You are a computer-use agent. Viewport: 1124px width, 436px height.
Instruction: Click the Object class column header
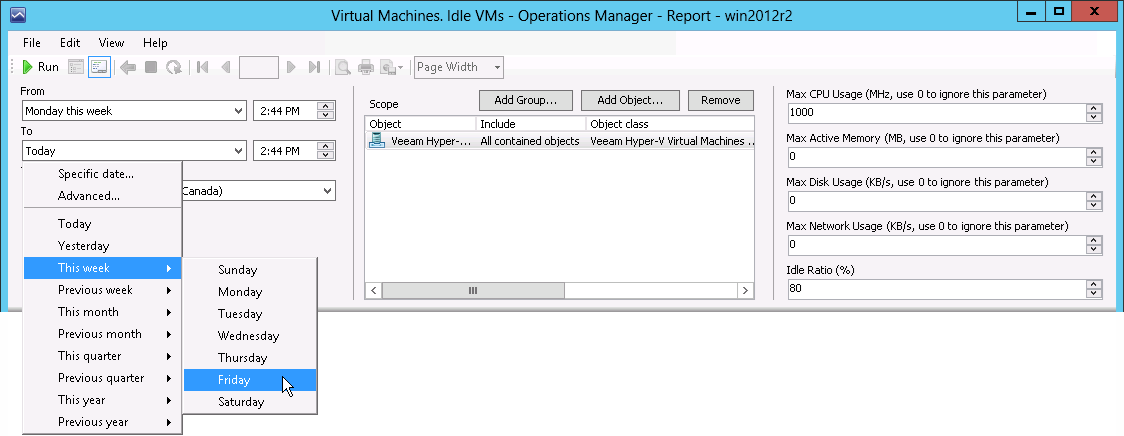[x=670, y=124]
